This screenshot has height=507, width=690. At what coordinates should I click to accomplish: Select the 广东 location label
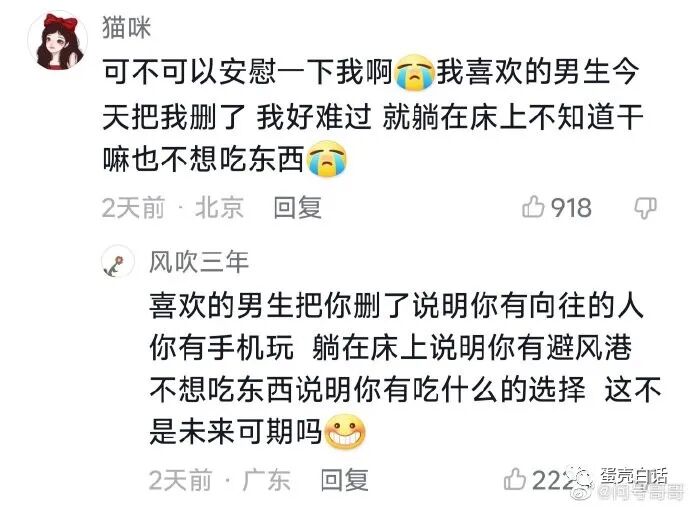[266, 480]
